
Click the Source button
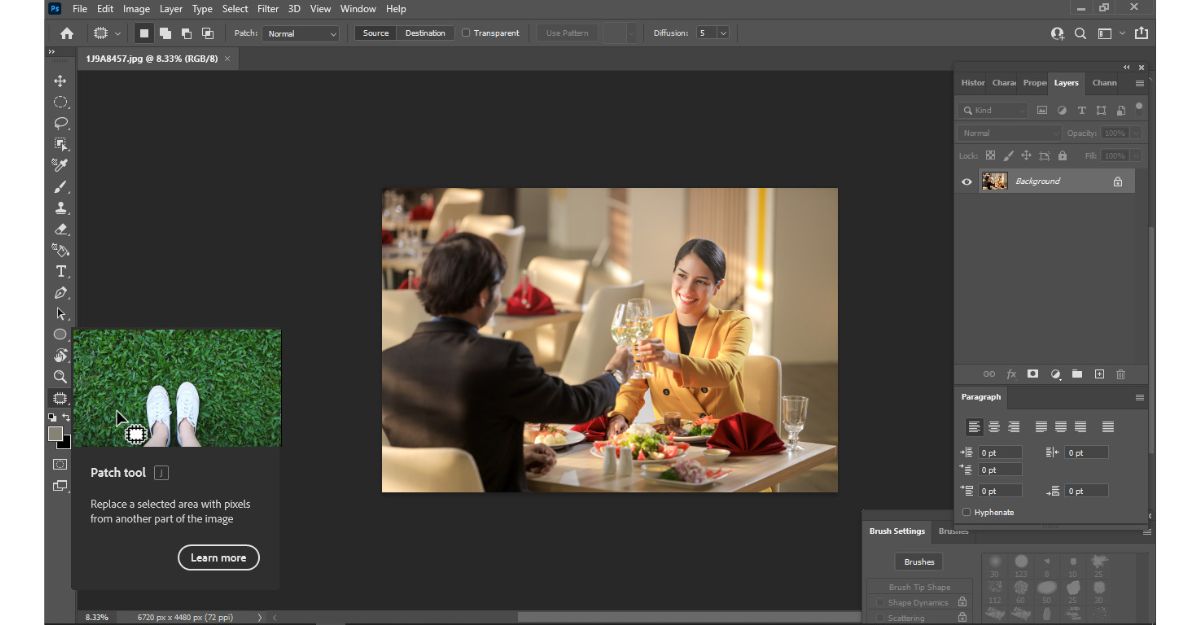376,33
